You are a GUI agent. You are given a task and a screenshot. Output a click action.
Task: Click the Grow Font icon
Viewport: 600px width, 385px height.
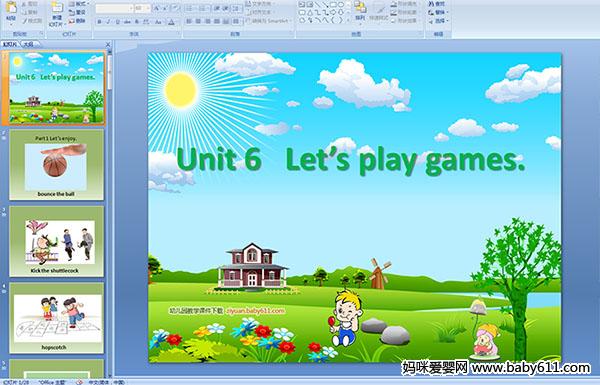pyautogui.click(x=157, y=8)
